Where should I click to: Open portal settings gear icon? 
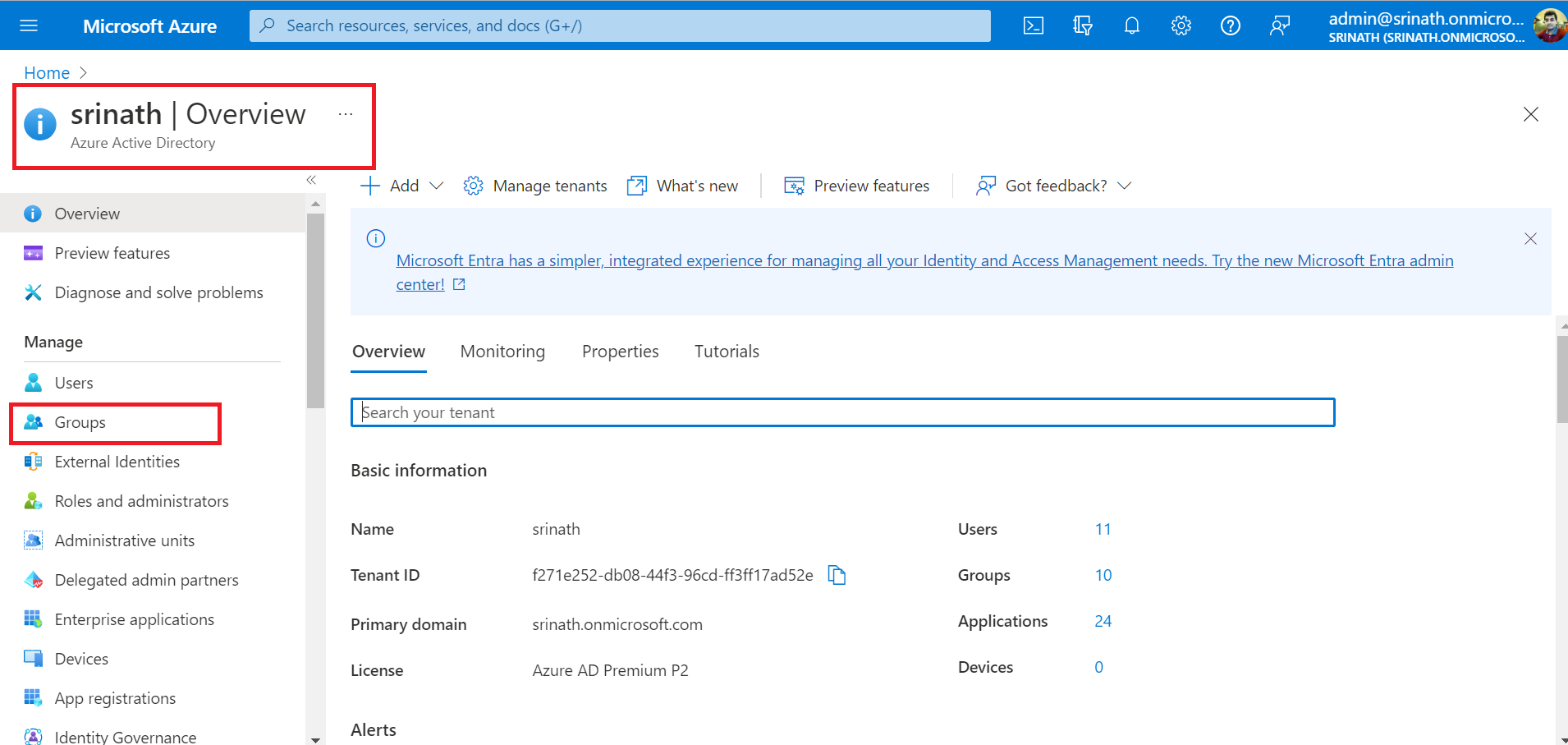[x=1181, y=25]
